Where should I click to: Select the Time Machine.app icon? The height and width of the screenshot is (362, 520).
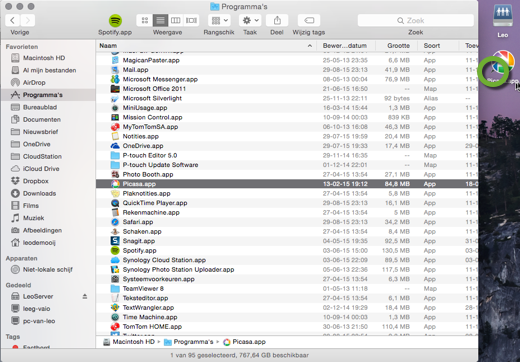(x=115, y=317)
